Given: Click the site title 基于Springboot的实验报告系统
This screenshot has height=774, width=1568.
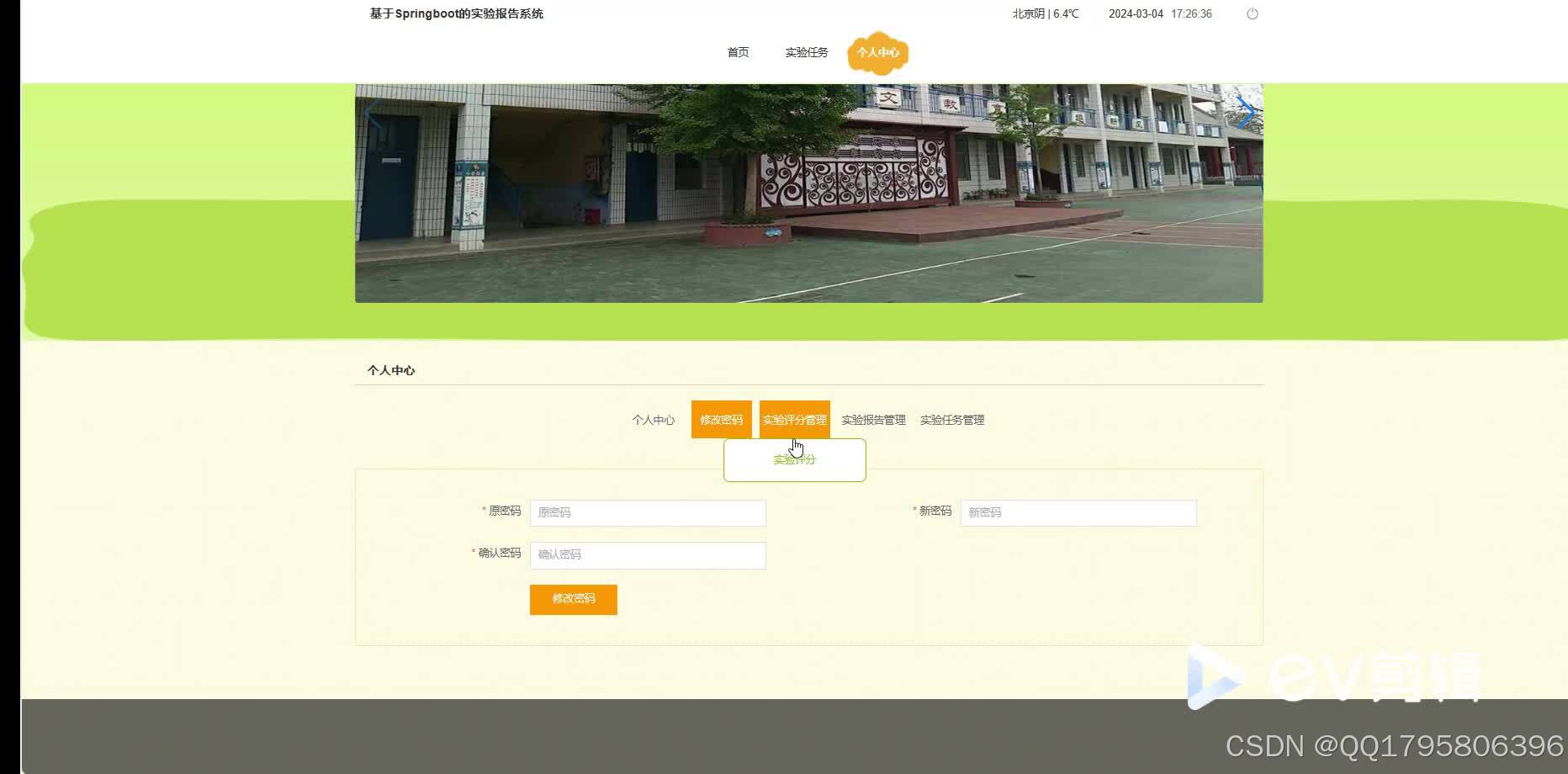Looking at the screenshot, I should point(457,13).
